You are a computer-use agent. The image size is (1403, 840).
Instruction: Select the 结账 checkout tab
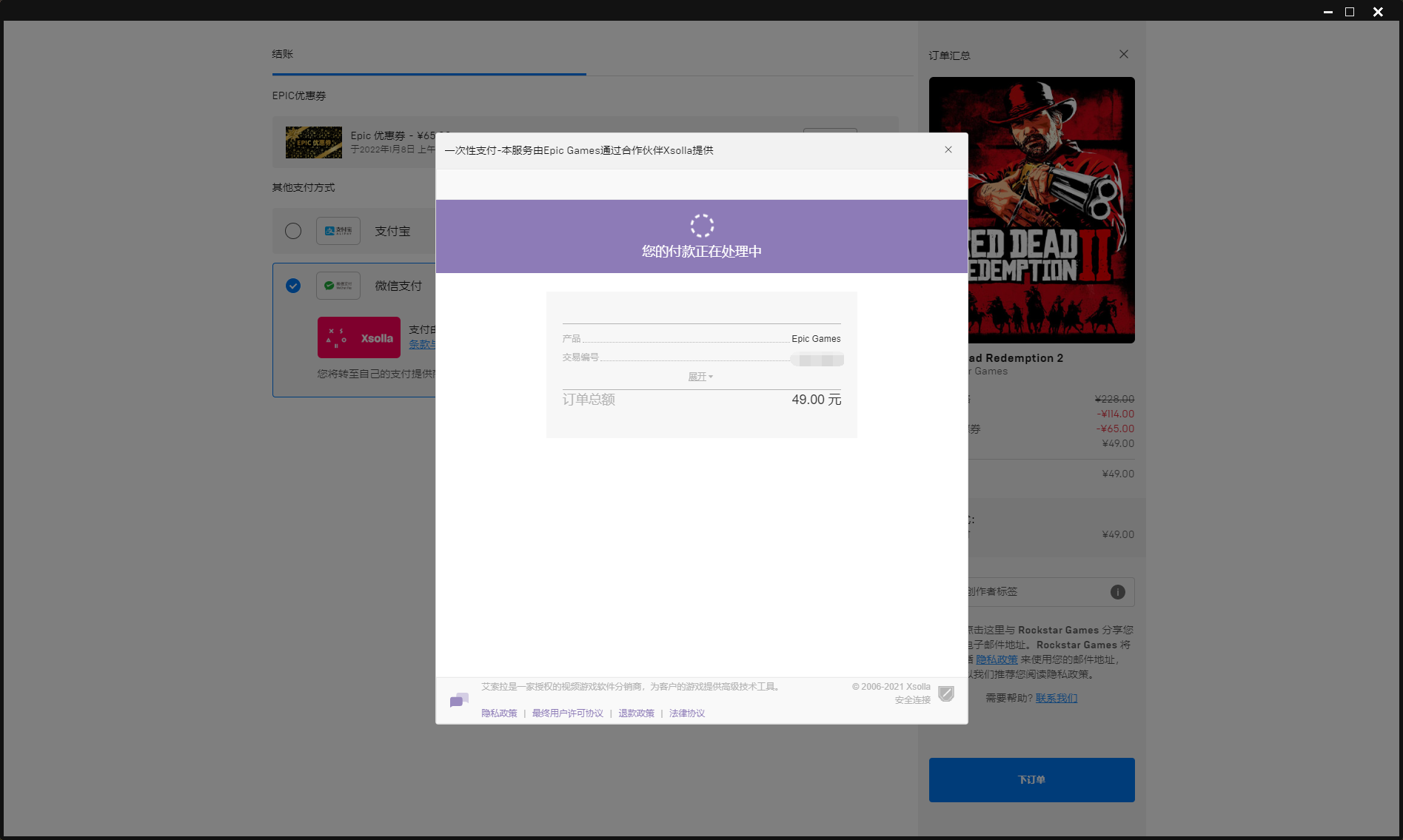283,54
